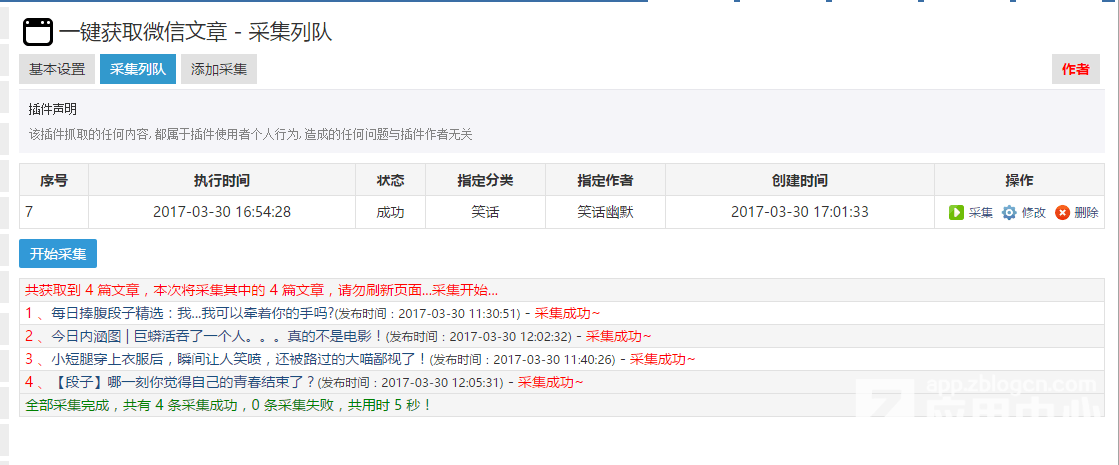Click the red delete icon for 删除

(x=1062, y=212)
